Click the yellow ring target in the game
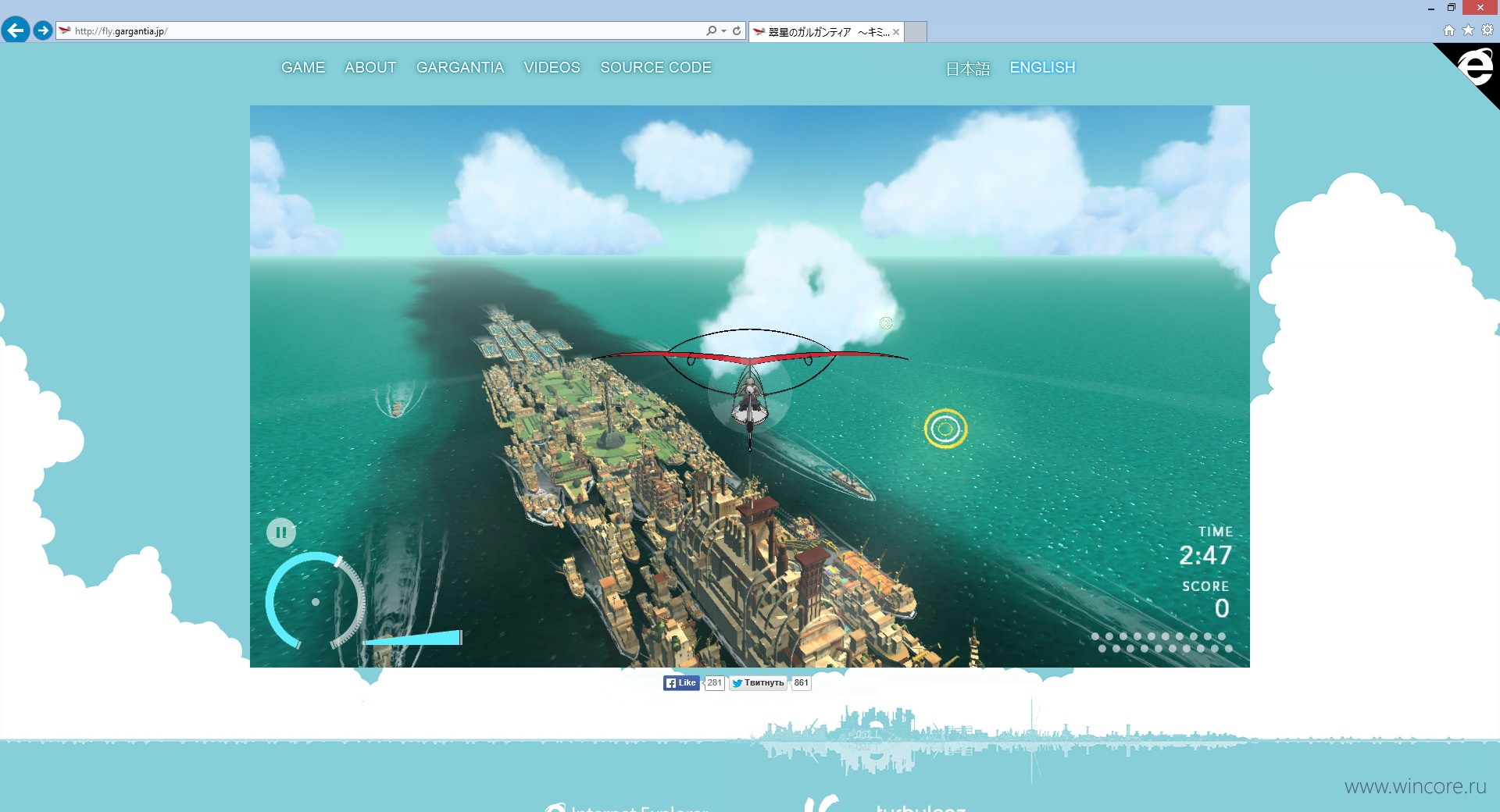The height and width of the screenshot is (812, 1500). (945, 429)
